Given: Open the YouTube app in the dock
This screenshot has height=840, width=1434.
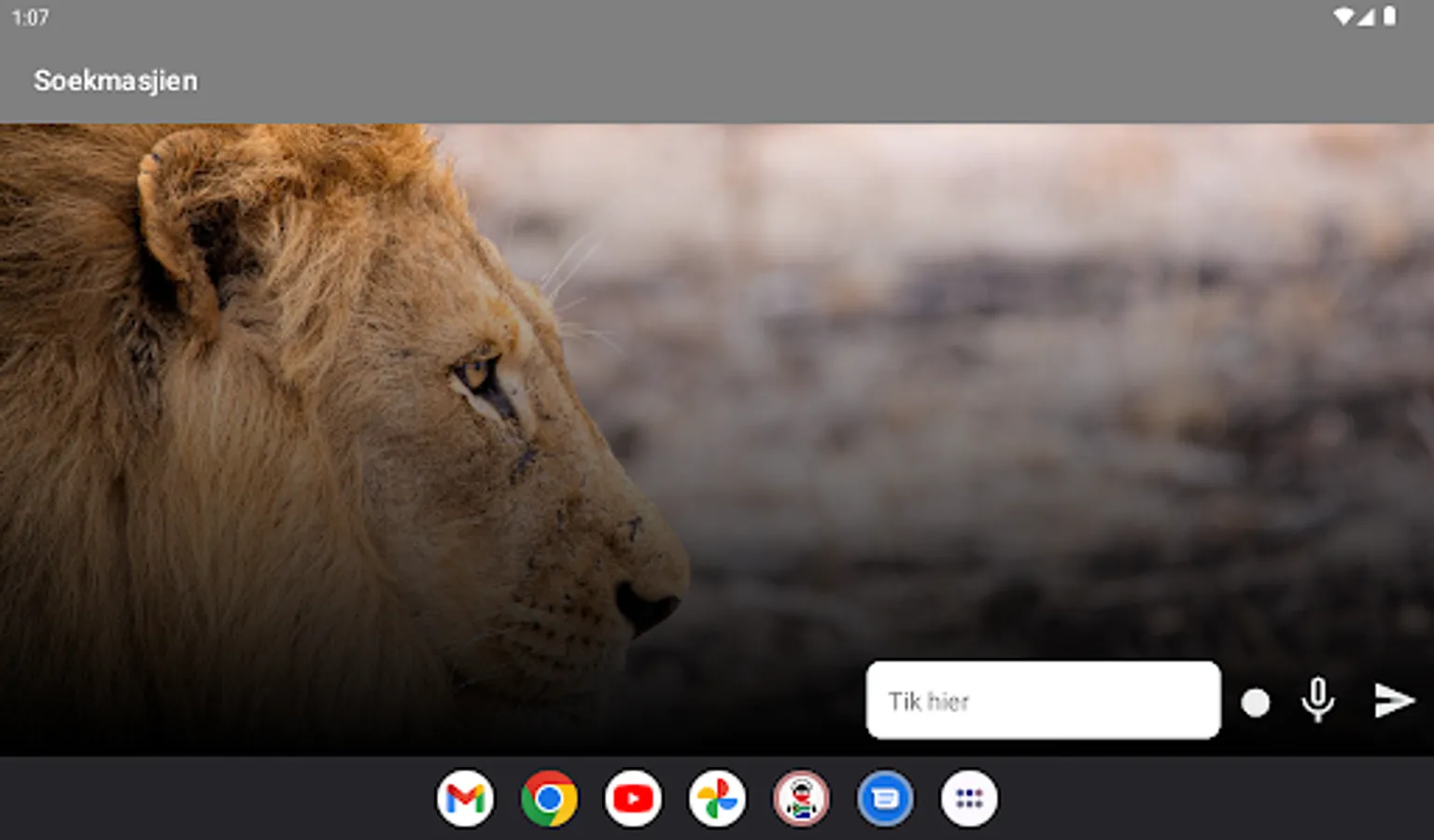Looking at the screenshot, I should coord(633,799).
